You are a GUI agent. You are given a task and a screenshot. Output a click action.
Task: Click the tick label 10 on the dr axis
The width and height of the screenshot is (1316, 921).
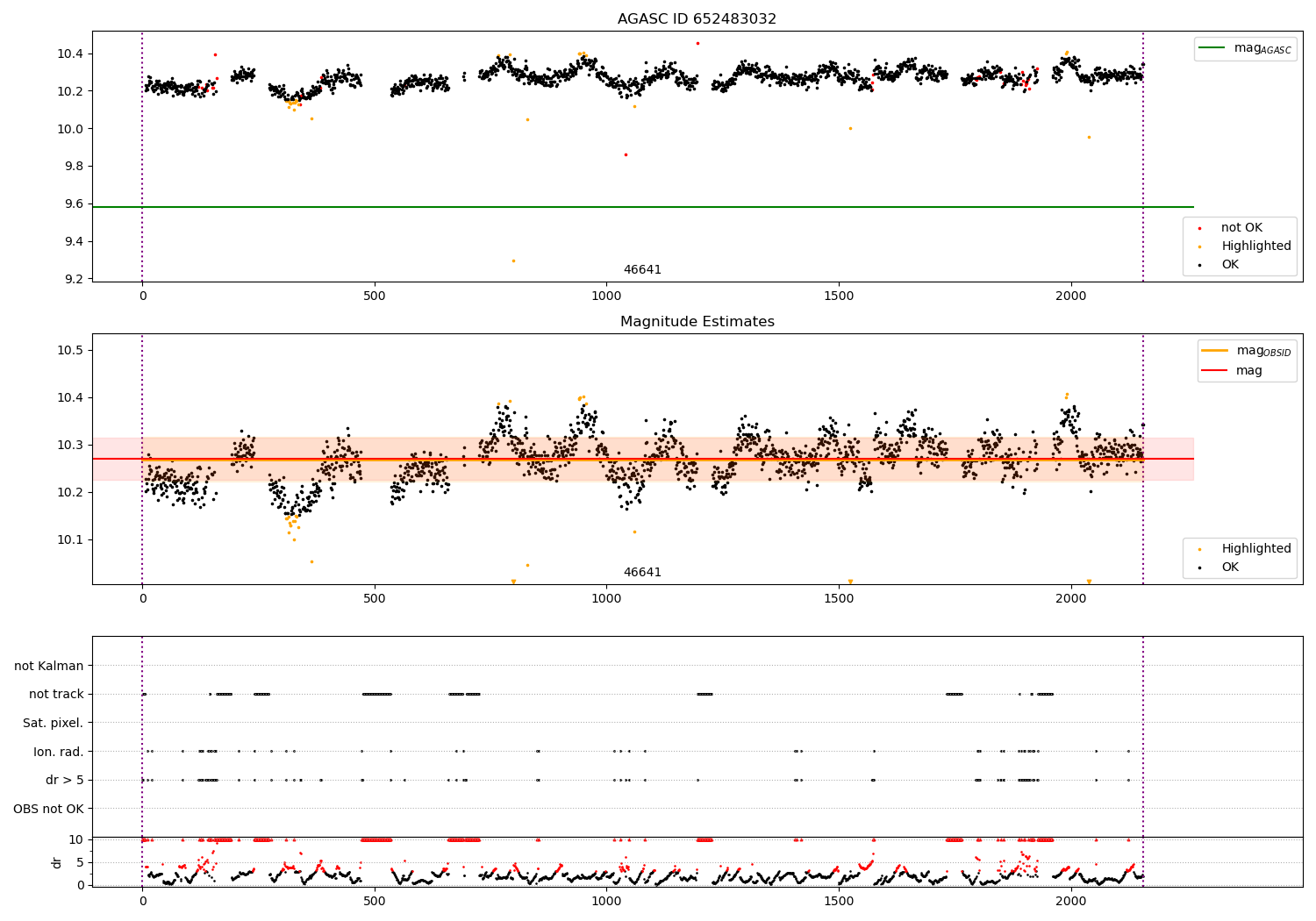click(x=76, y=839)
